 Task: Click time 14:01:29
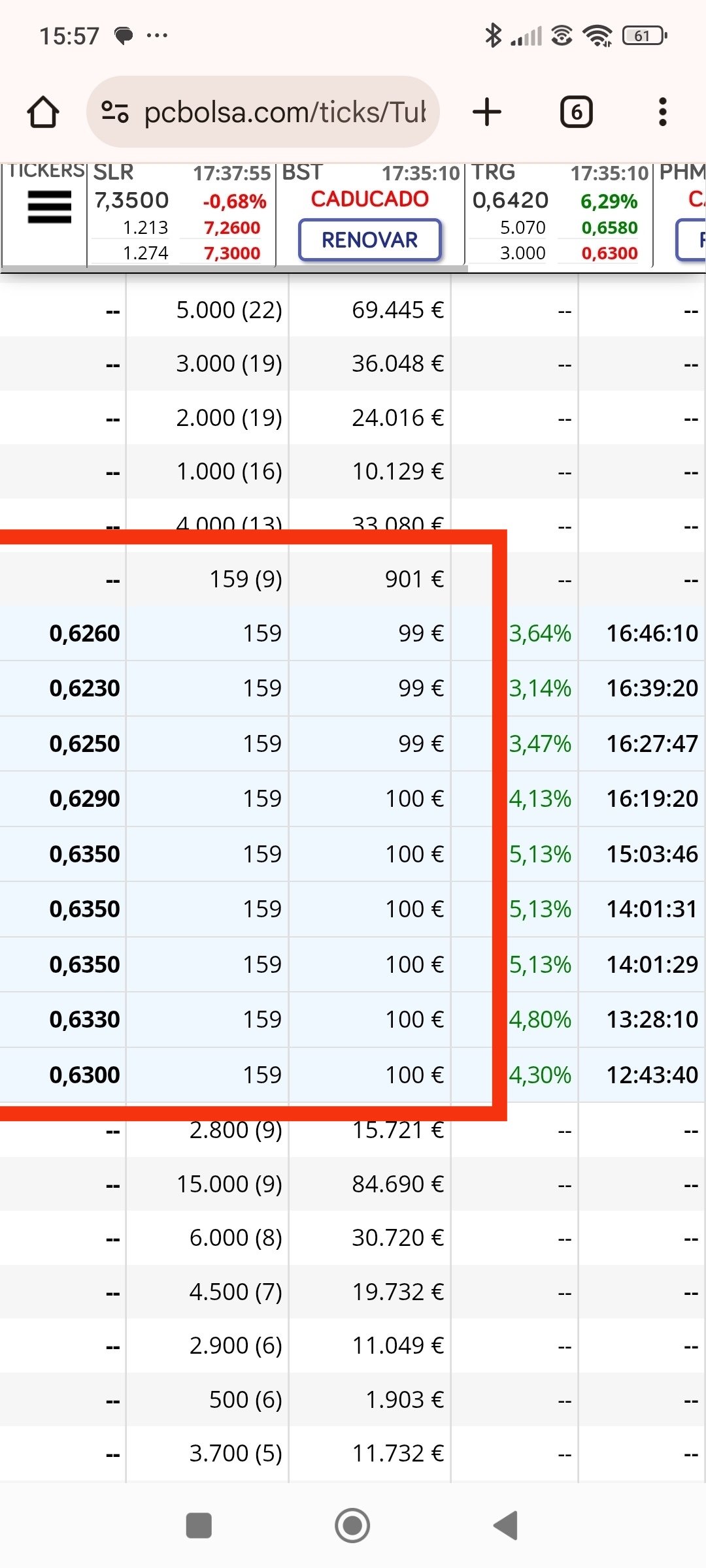[652, 964]
